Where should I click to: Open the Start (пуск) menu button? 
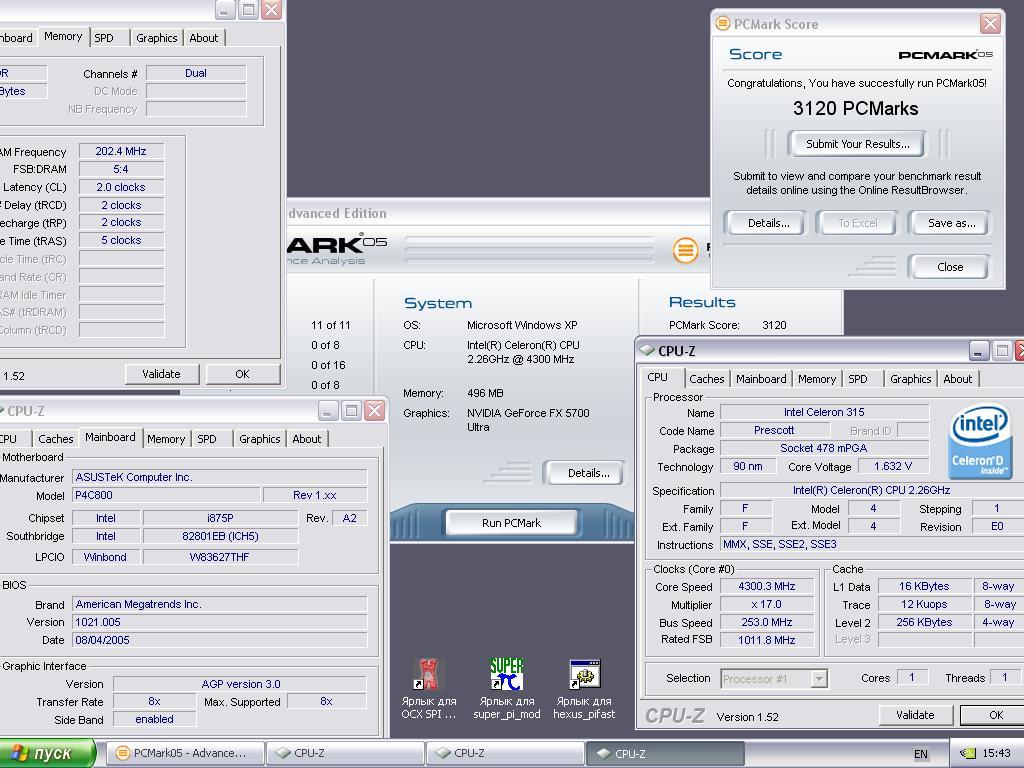[x=48, y=753]
